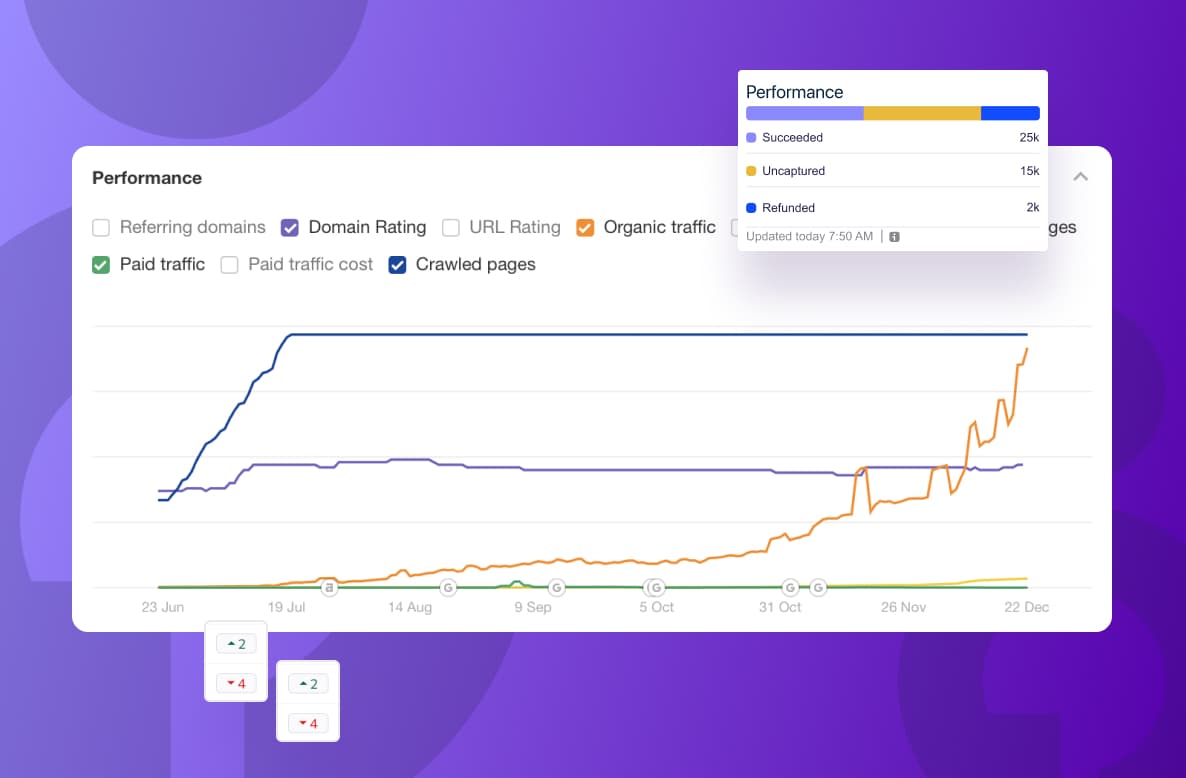Enable the Referring domains checkbox
1186x778 pixels.
click(101, 227)
